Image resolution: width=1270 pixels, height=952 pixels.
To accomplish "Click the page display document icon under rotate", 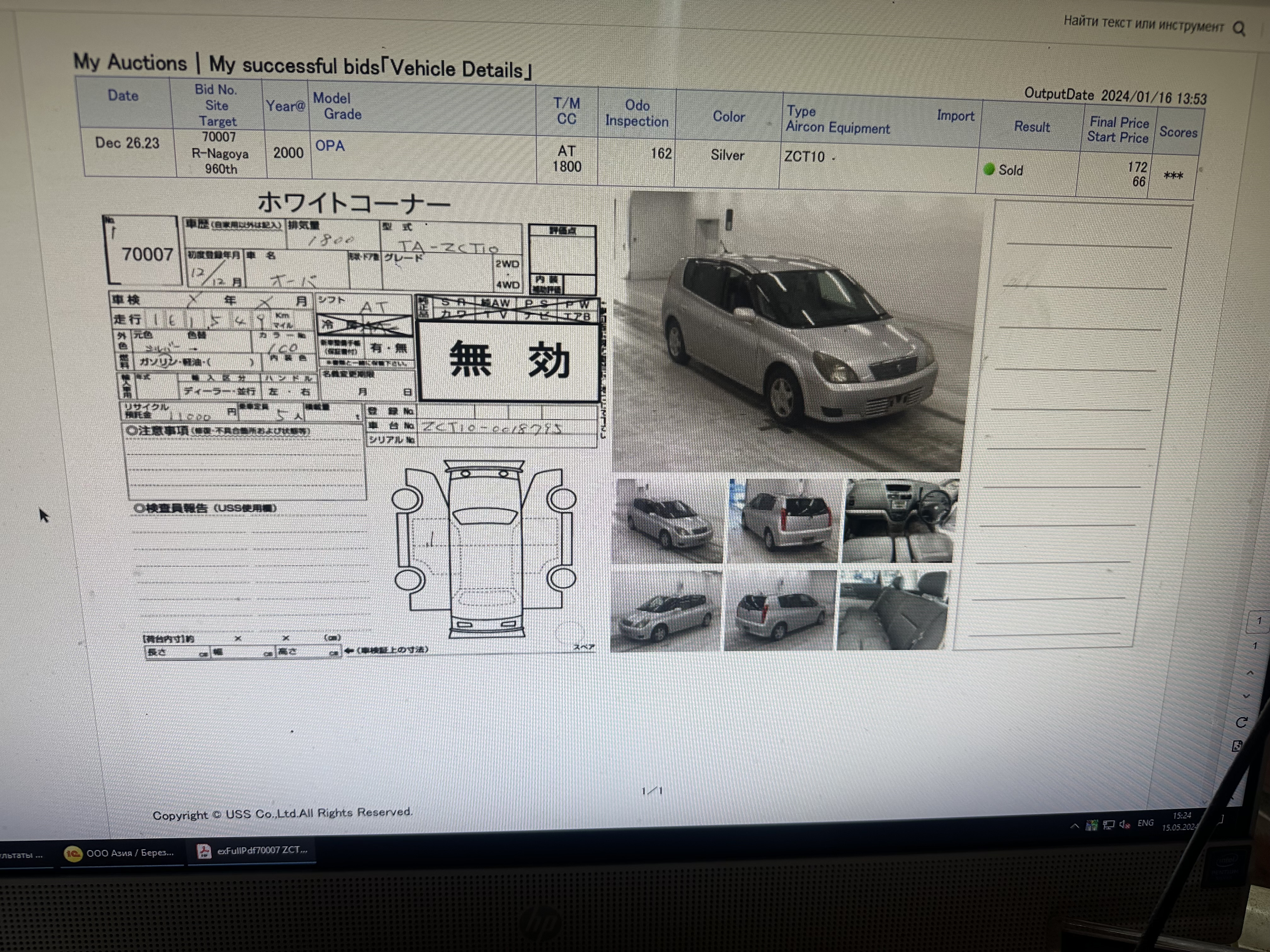I will (1237, 746).
